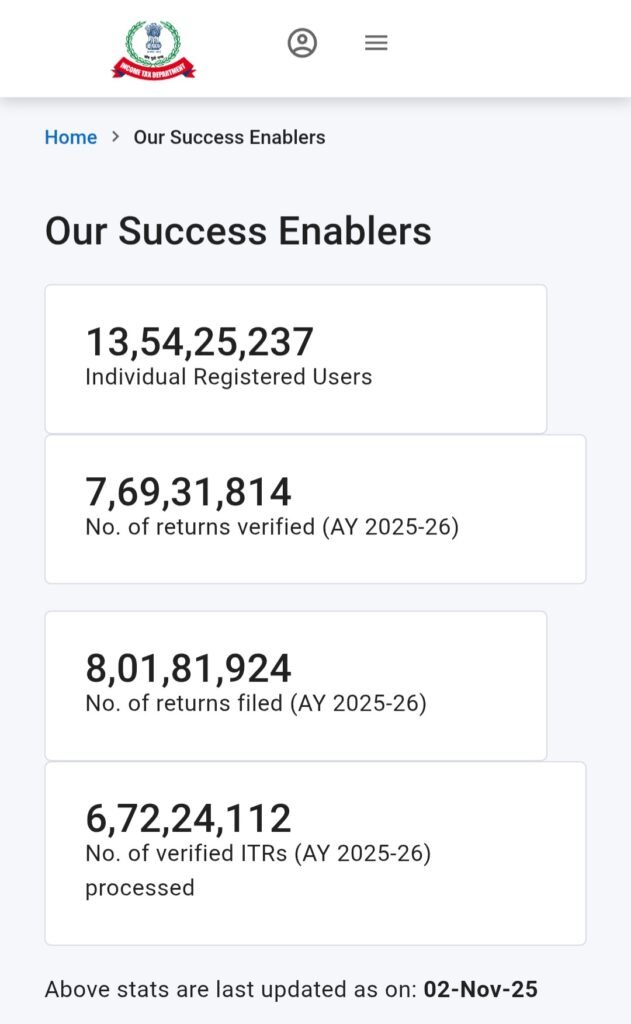Select the No. of returns filed label

(256, 703)
